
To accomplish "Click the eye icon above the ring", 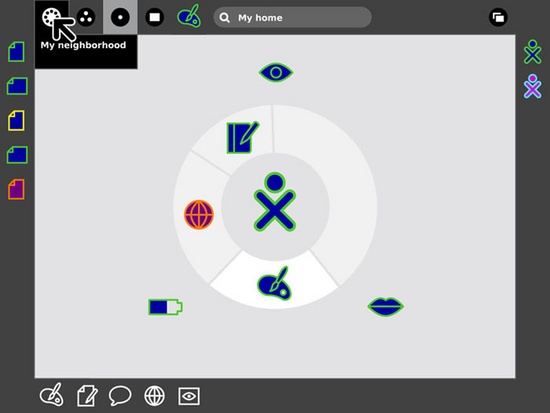I will tap(276, 72).
